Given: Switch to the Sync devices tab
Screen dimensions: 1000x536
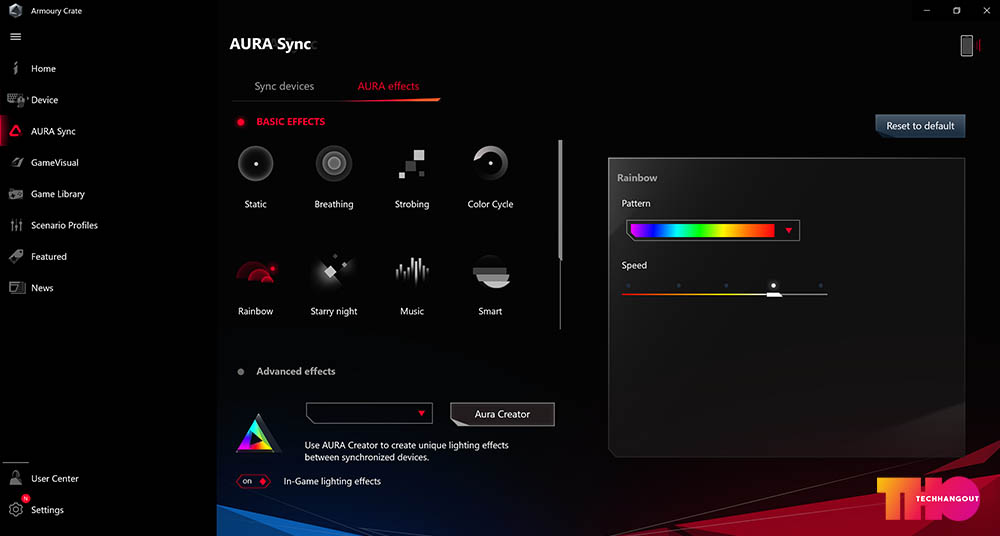Looking at the screenshot, I should tap(284, 86).
